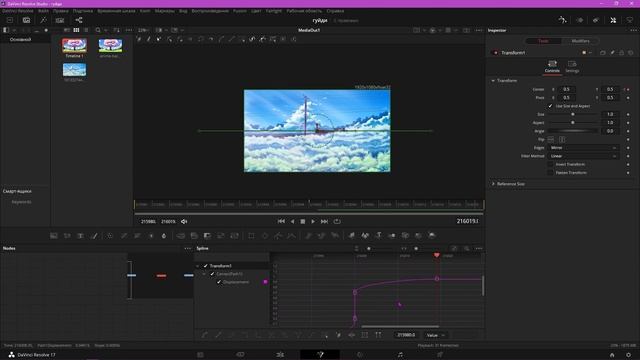Collapse CenterPath in Spline tree

[x=204, y=274]
